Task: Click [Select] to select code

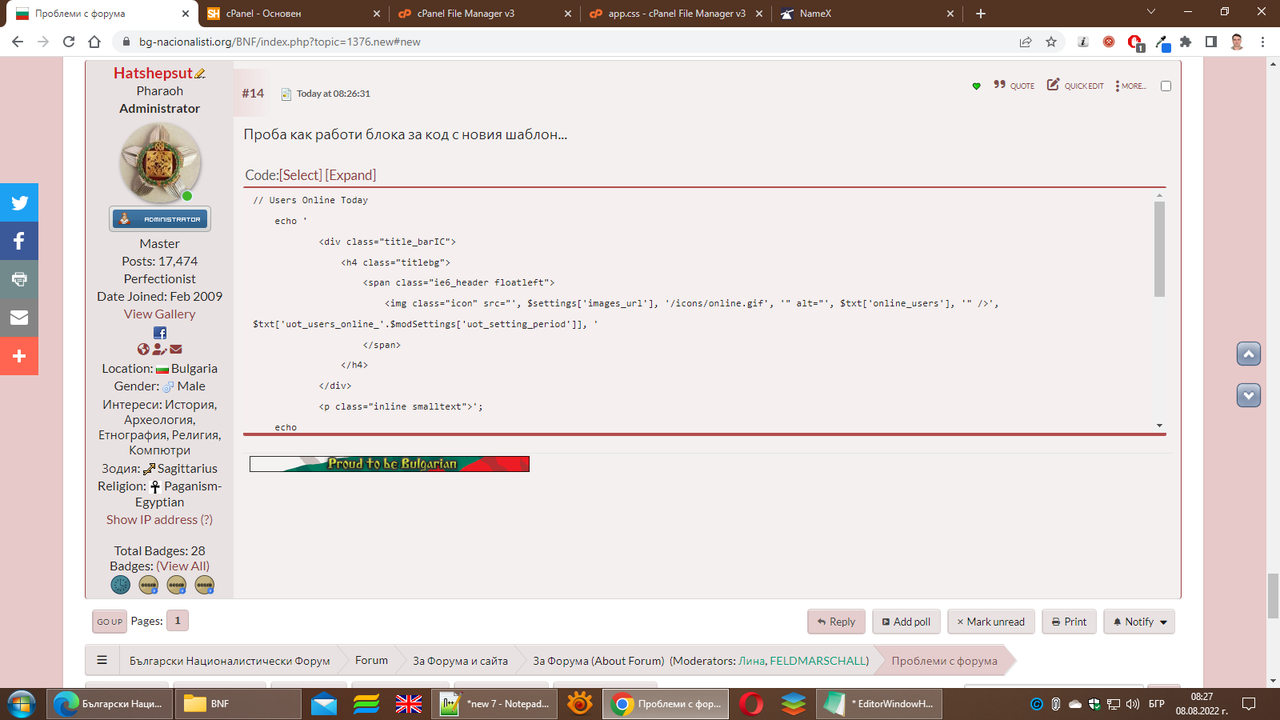Action: (x=300, y=175)
